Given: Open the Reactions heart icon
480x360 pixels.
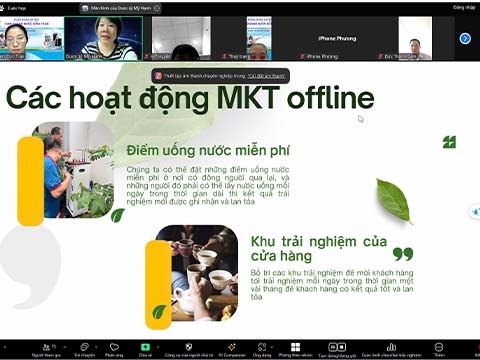Looking at the screenshot, I should (x=114, y=347).
